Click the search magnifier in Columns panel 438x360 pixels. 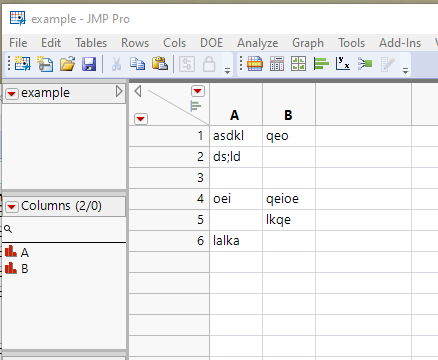[8, 229]
